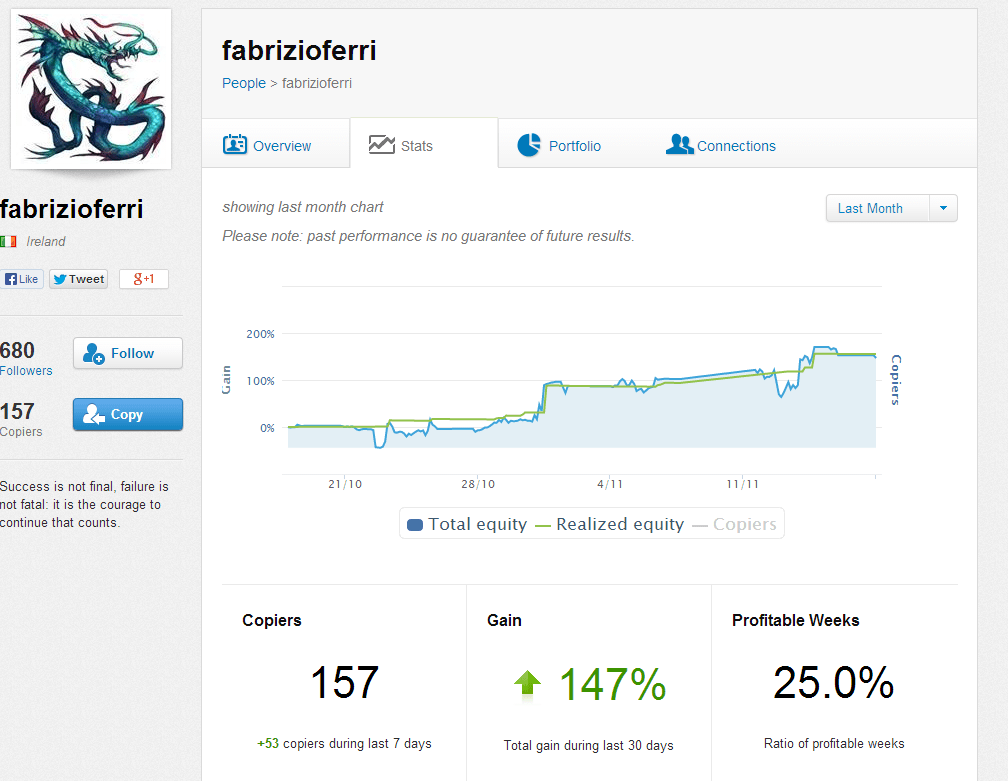This screenshot has width=1008, height=781.
Task: Click the 'Ireland' country text
Action: (46, 242)
